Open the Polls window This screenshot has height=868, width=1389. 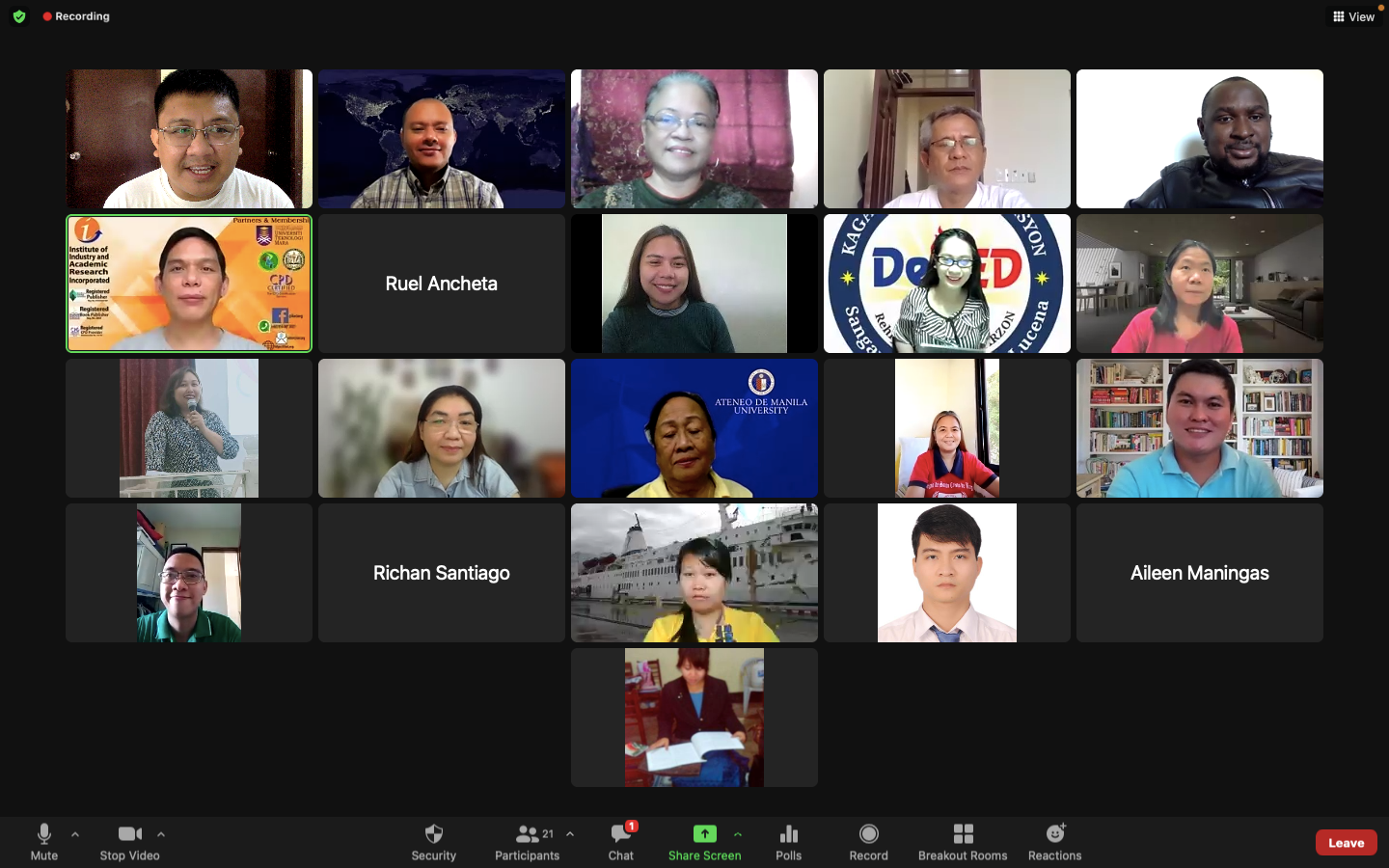click(x=788, y=841)
